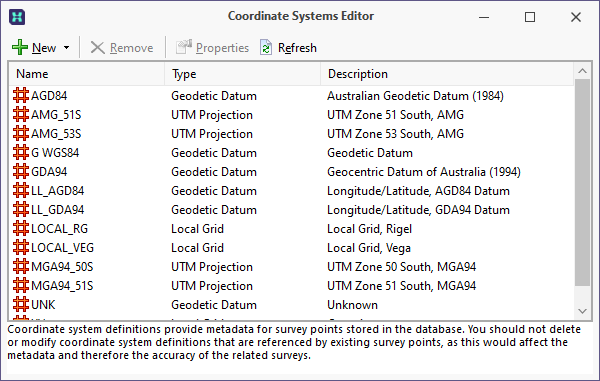Select the G WGS84 name entry
600x381 pixels.
(x=55, y=153)
